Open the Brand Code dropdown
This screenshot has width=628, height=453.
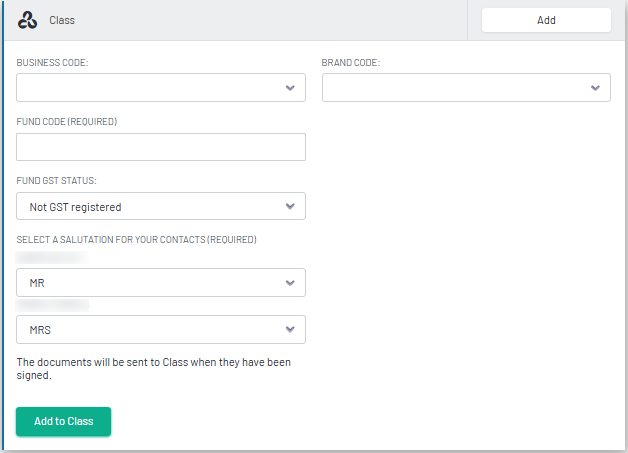[455, 88]
